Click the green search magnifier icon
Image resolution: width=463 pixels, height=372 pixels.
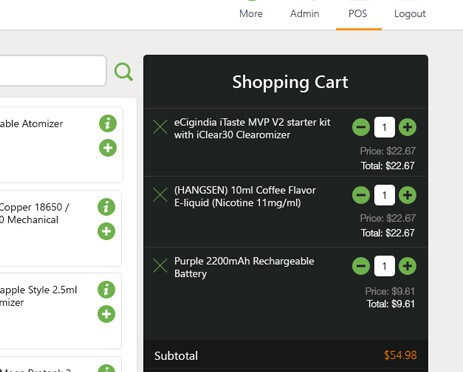(123, 71)
